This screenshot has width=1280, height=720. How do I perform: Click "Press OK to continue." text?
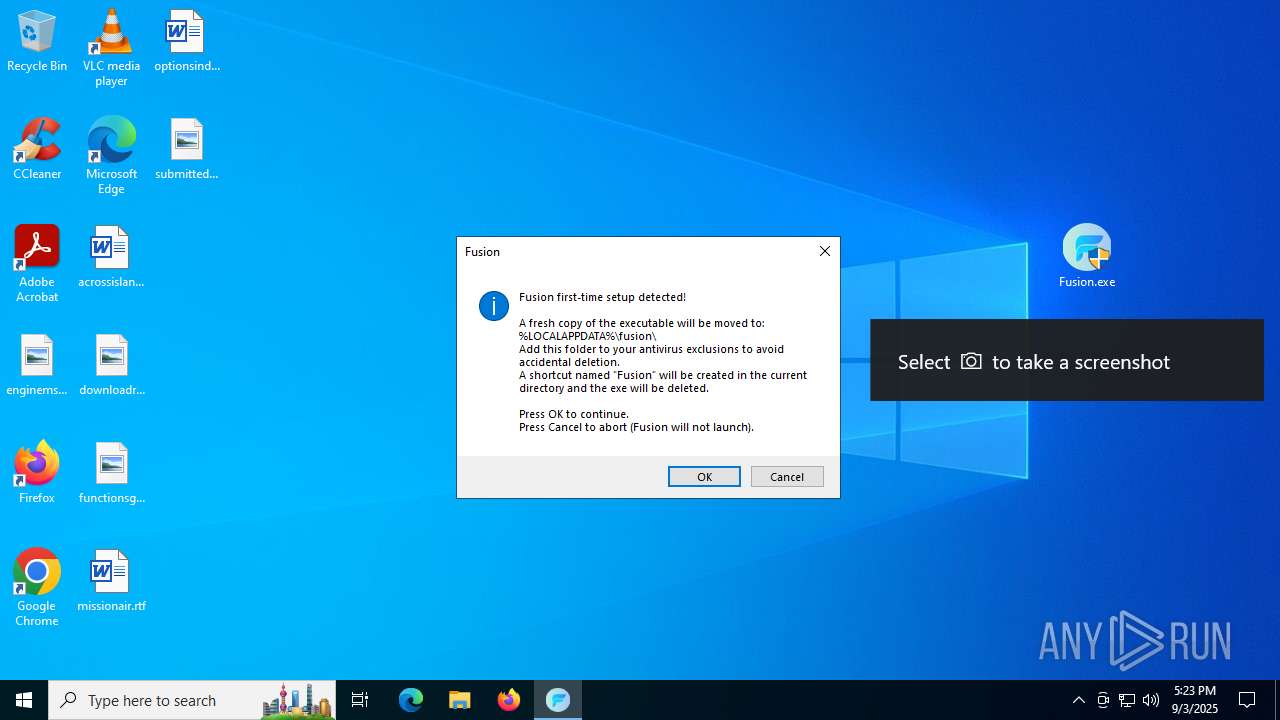pyautogui.click(x=574, y=414)
